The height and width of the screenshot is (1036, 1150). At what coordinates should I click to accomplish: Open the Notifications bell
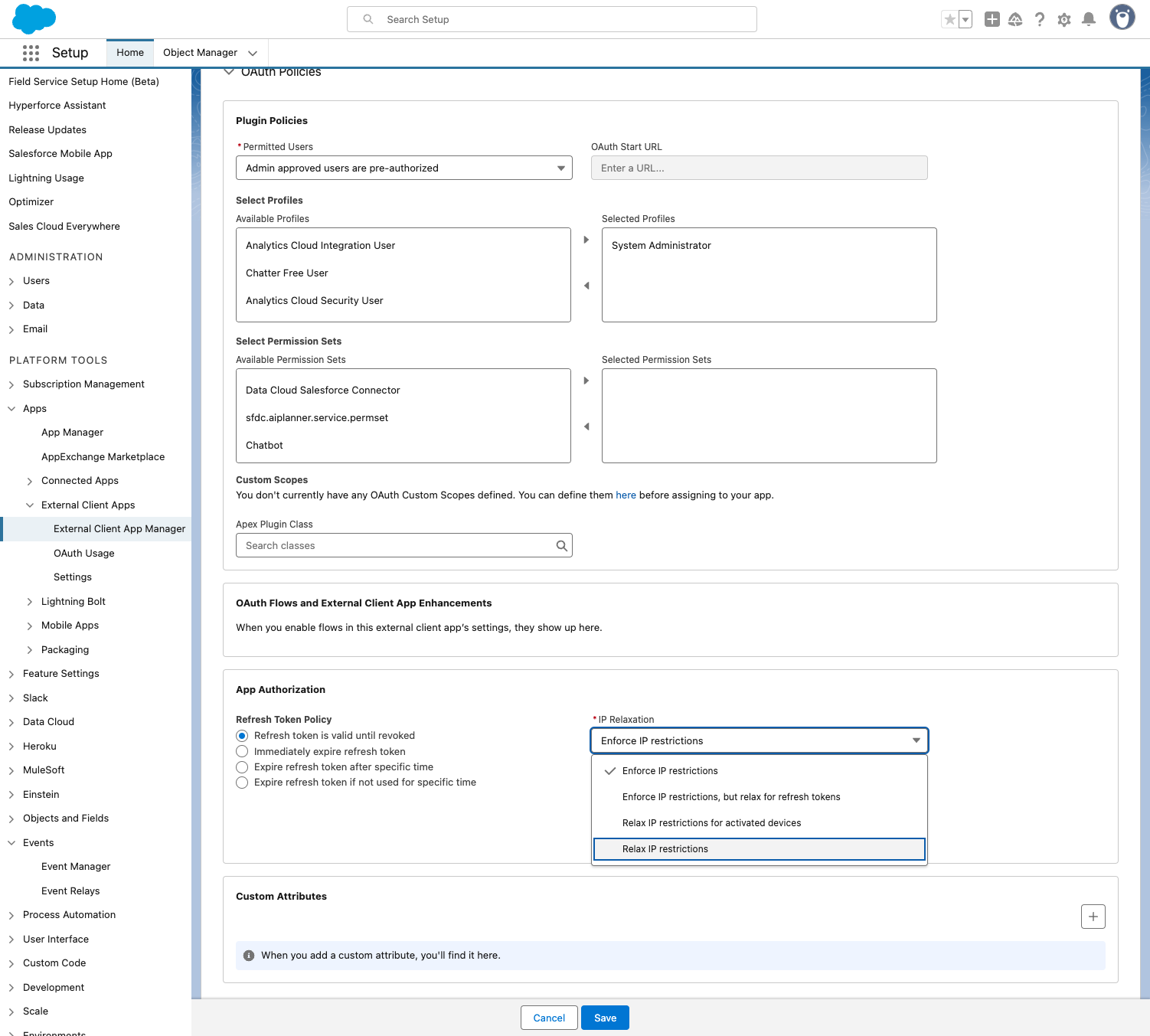(x=1088, y=20)
